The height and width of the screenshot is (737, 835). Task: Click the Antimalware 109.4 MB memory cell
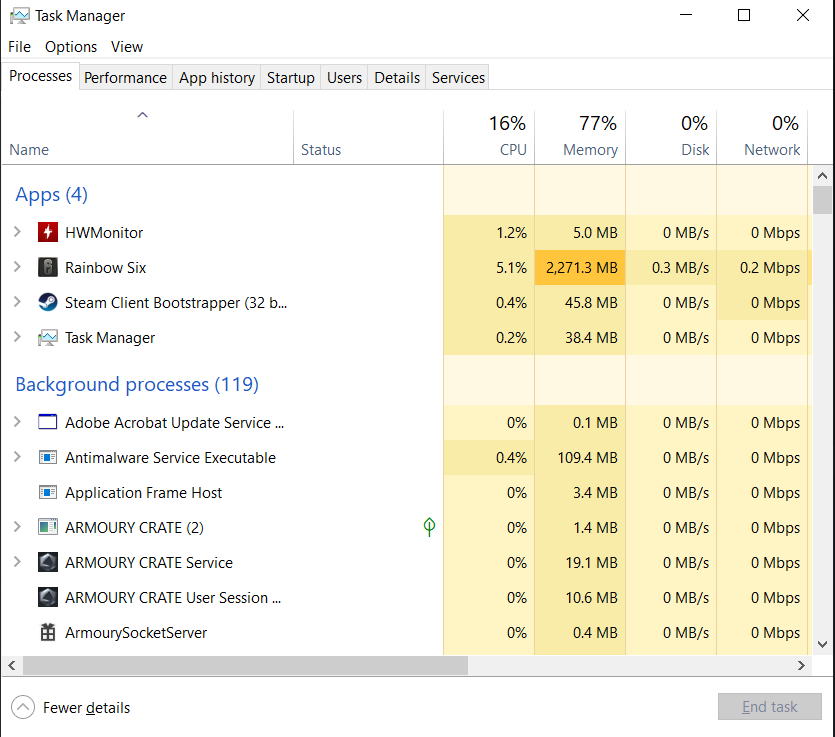[580, 457]
